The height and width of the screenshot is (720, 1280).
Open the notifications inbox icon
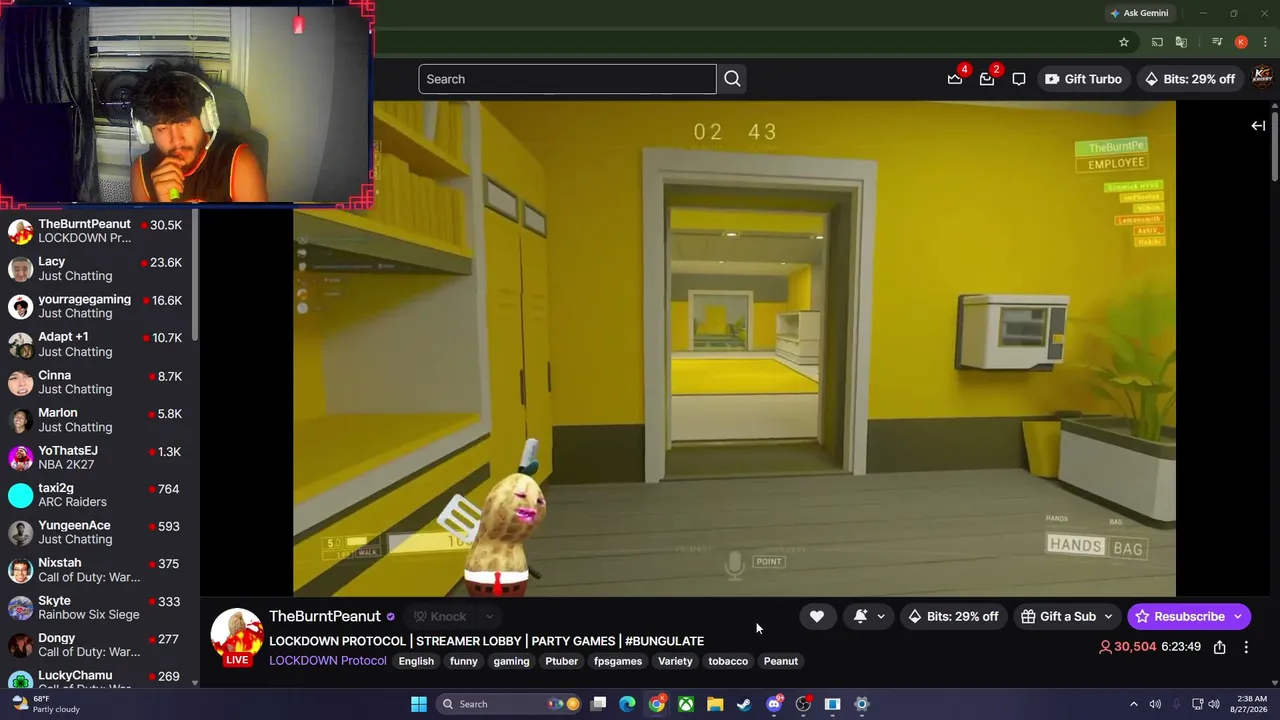pos(987,79)
